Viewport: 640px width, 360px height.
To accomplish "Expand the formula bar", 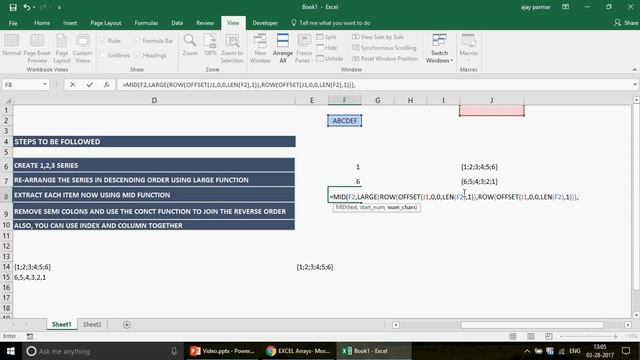I will pyautogui.click(x=635, y=84).
